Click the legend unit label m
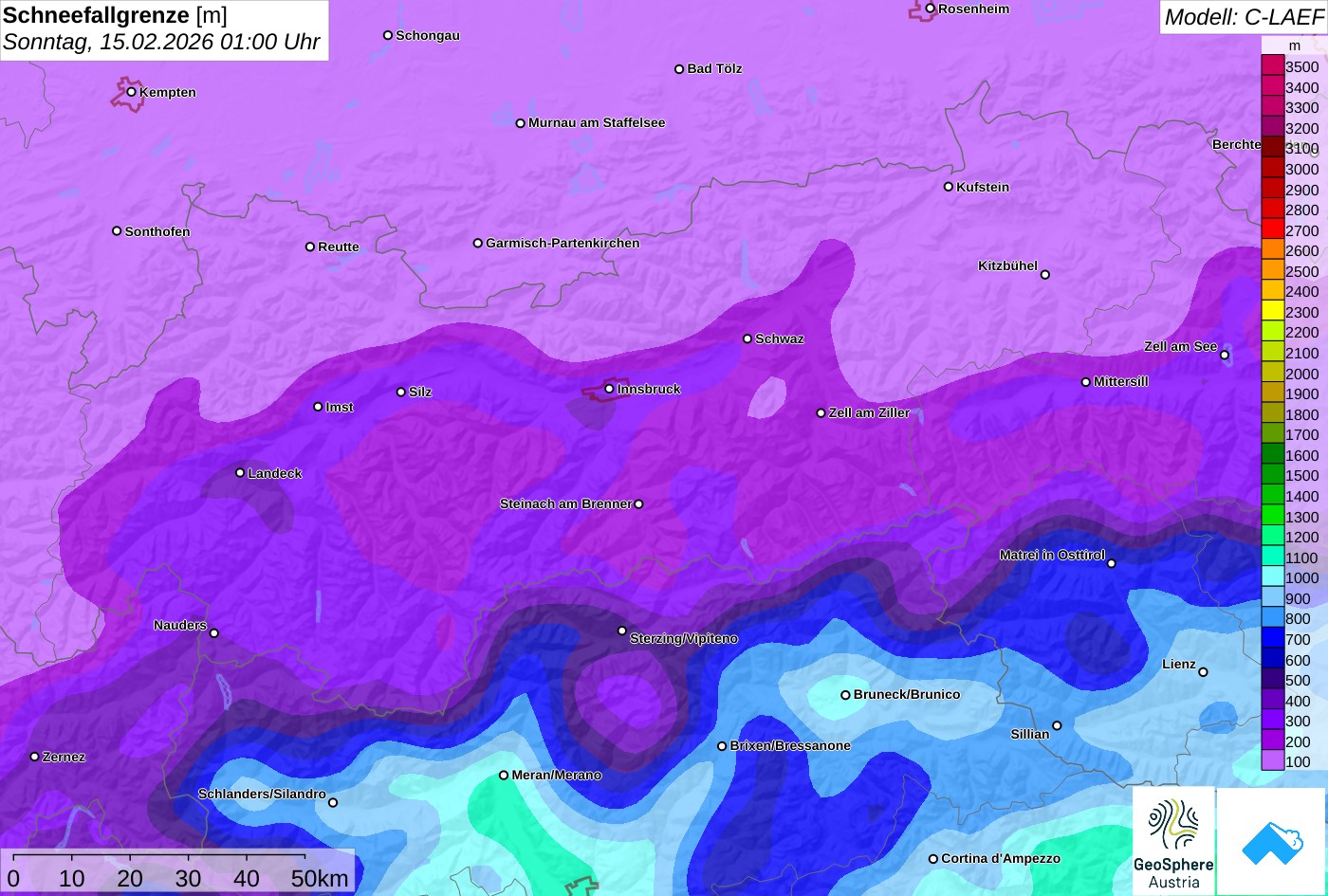 pos(1295,46)
